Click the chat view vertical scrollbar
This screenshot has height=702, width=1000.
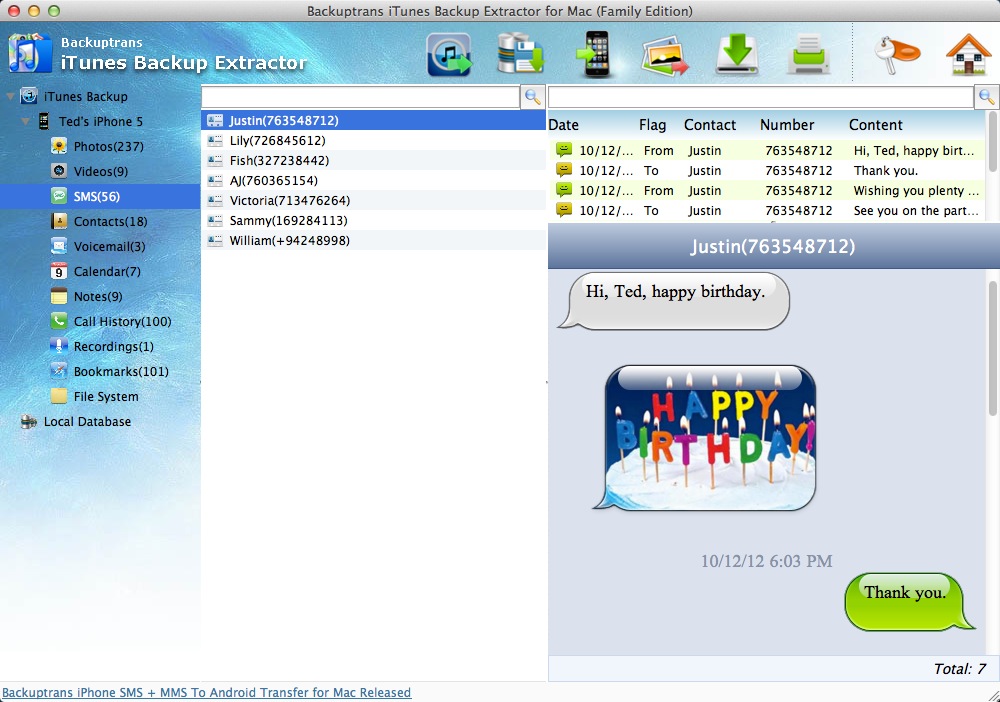click(x=992, y=347)
